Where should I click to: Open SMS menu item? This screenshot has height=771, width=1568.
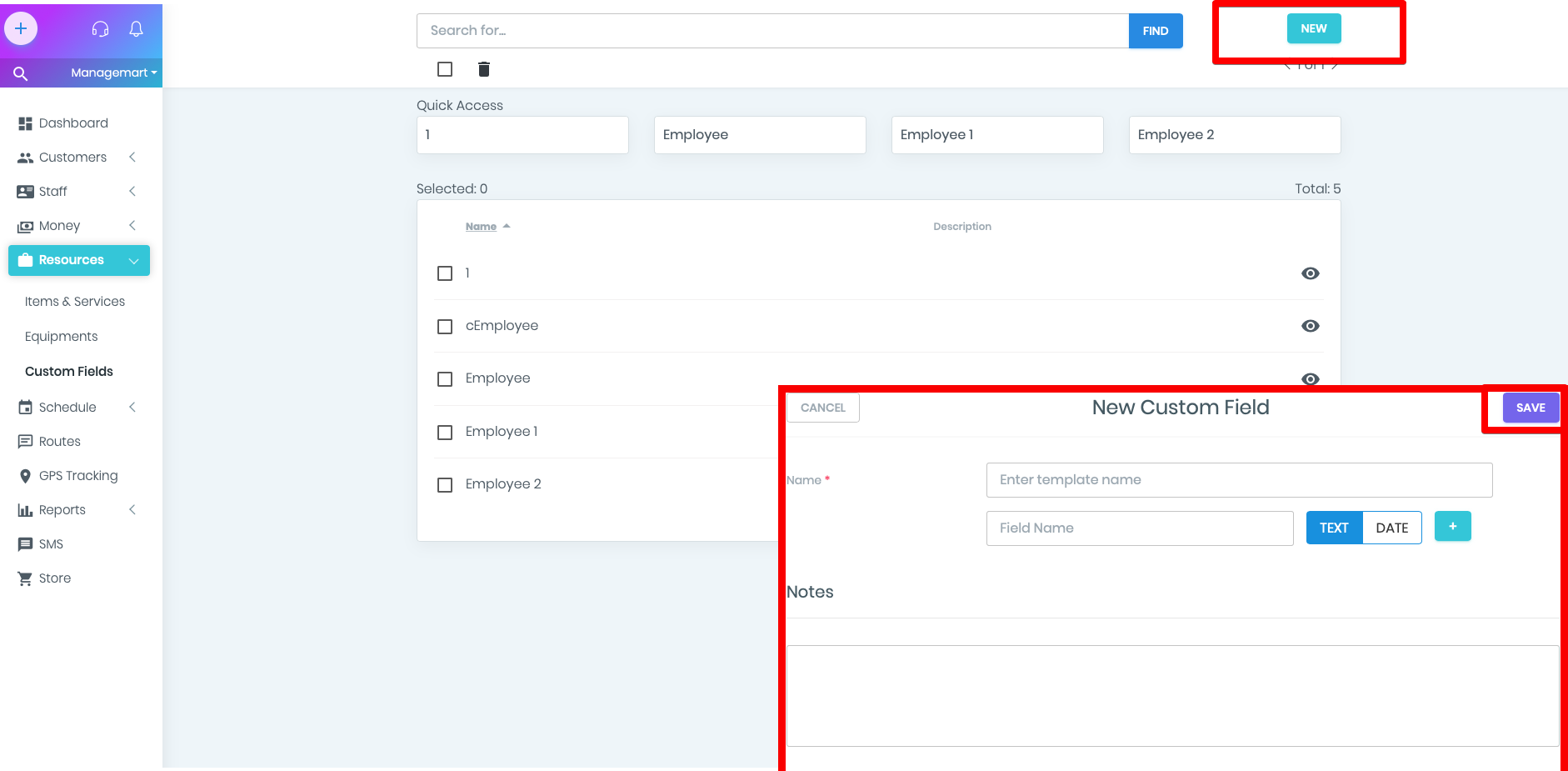point(51,544)
